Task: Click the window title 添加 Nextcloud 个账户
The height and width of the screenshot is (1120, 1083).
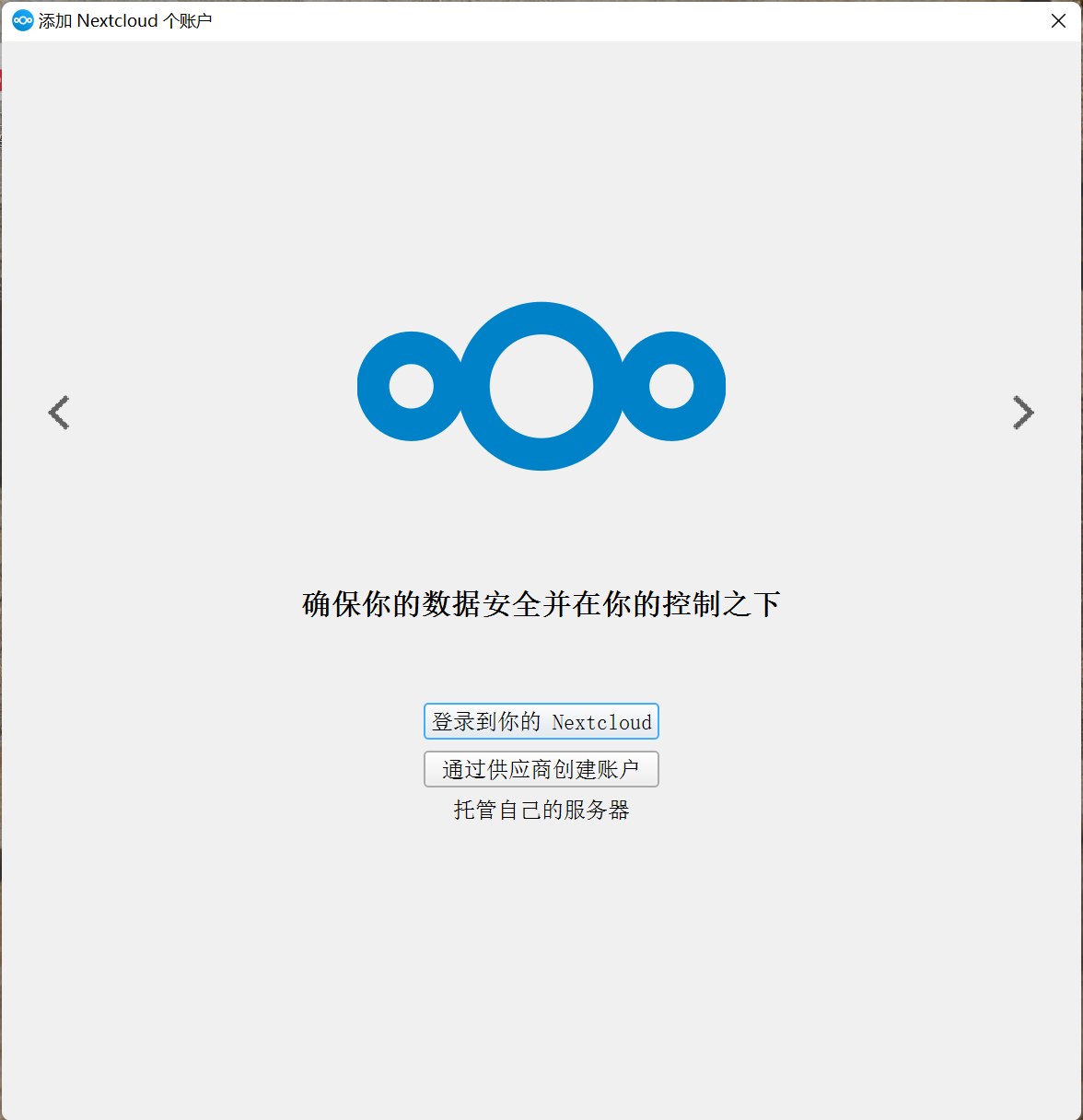Action: (125, 20)
